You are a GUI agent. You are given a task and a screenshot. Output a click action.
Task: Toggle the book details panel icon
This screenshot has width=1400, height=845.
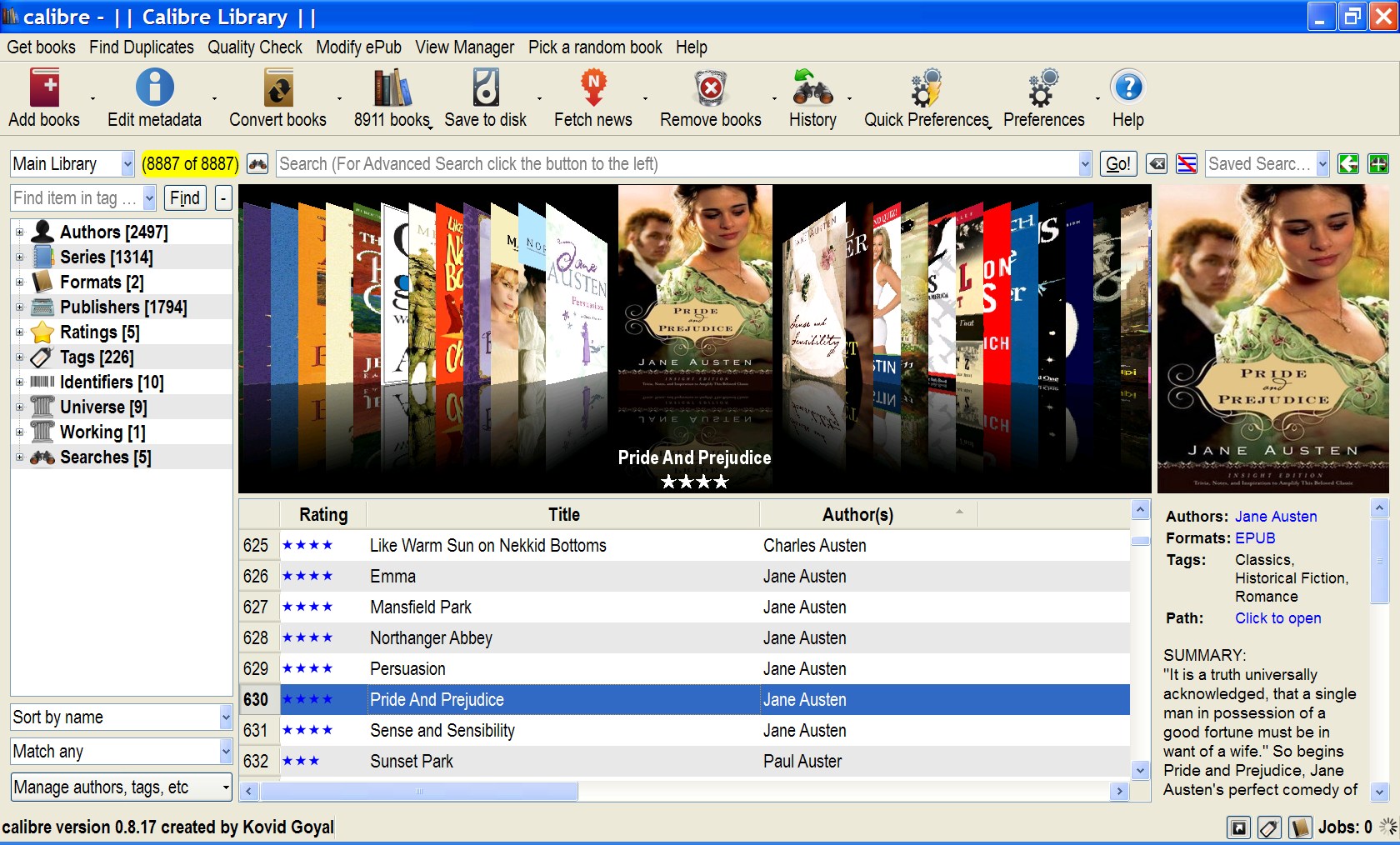(1300, 827)
